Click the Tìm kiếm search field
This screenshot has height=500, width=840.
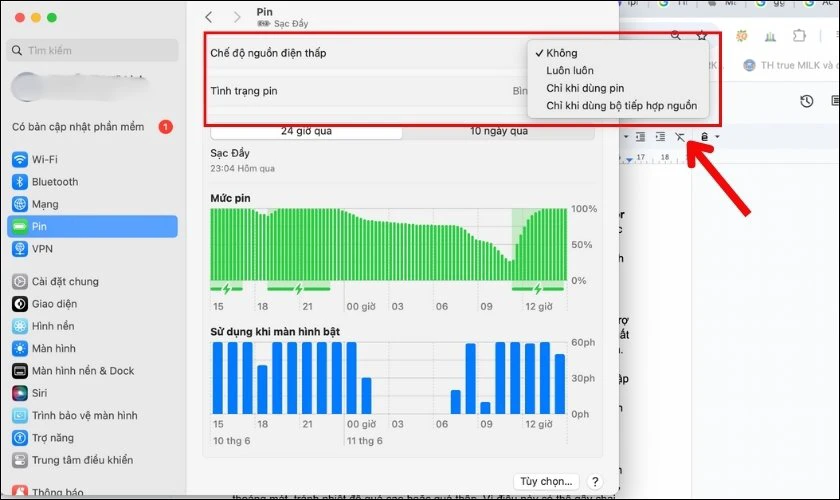pyautogui.click(x=92, y=50)
